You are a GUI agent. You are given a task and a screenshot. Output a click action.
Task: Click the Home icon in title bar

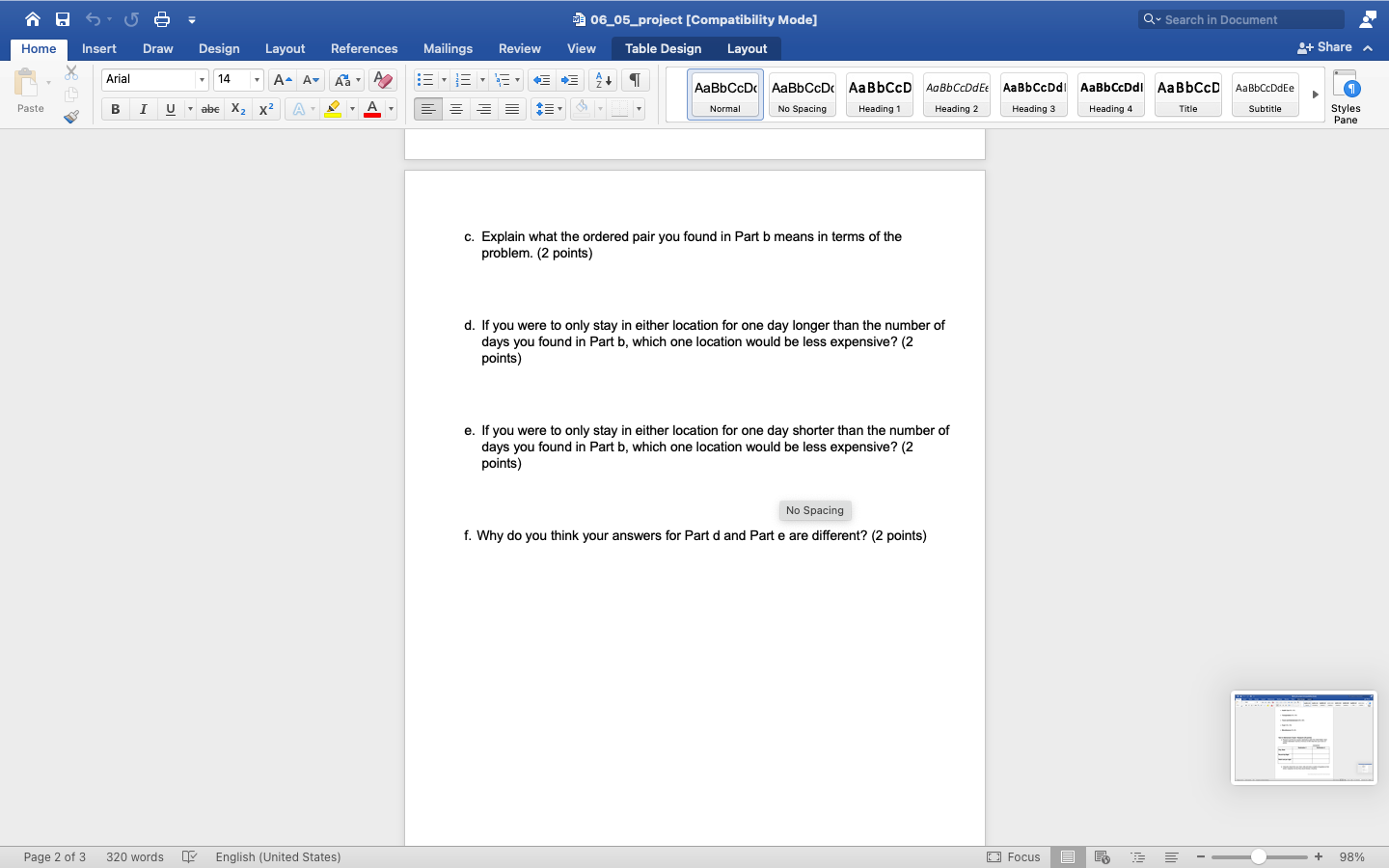[x=33, y=19]
